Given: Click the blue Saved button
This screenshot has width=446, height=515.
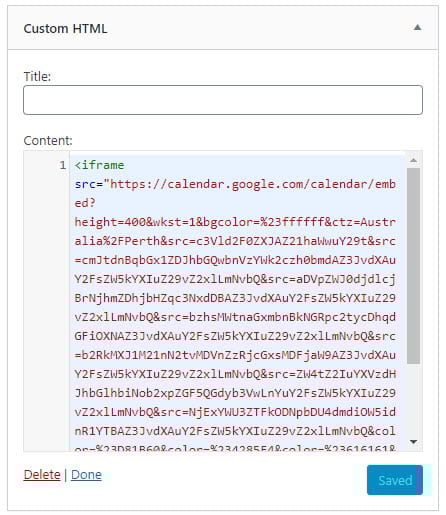Looking at the screenshot, I should (x=395, y=480).
